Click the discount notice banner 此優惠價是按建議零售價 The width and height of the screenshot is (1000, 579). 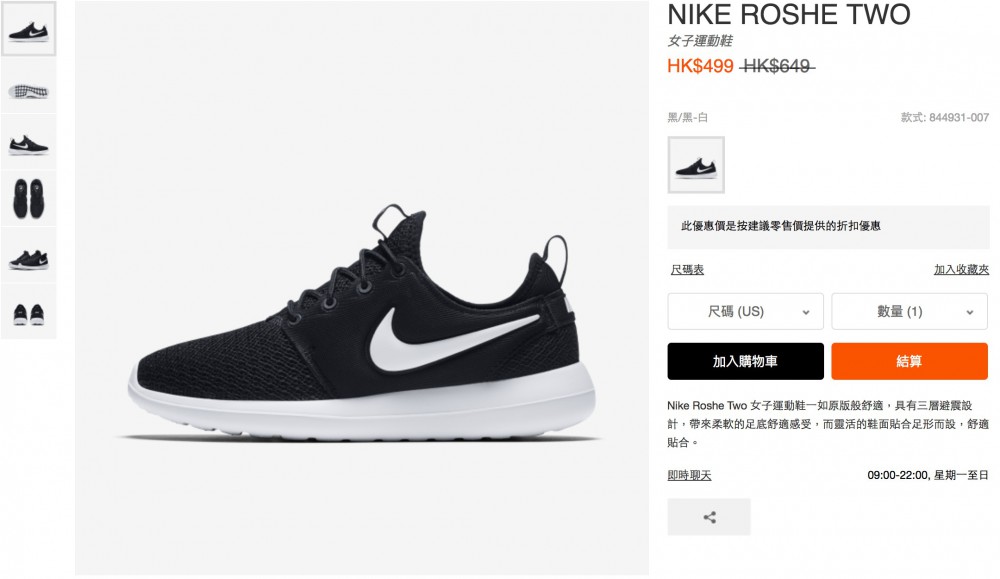[x=828, y=226]
